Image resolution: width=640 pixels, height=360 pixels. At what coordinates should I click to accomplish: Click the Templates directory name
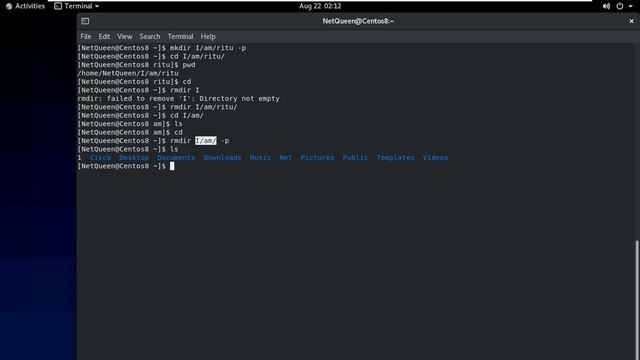pos(395,158)
